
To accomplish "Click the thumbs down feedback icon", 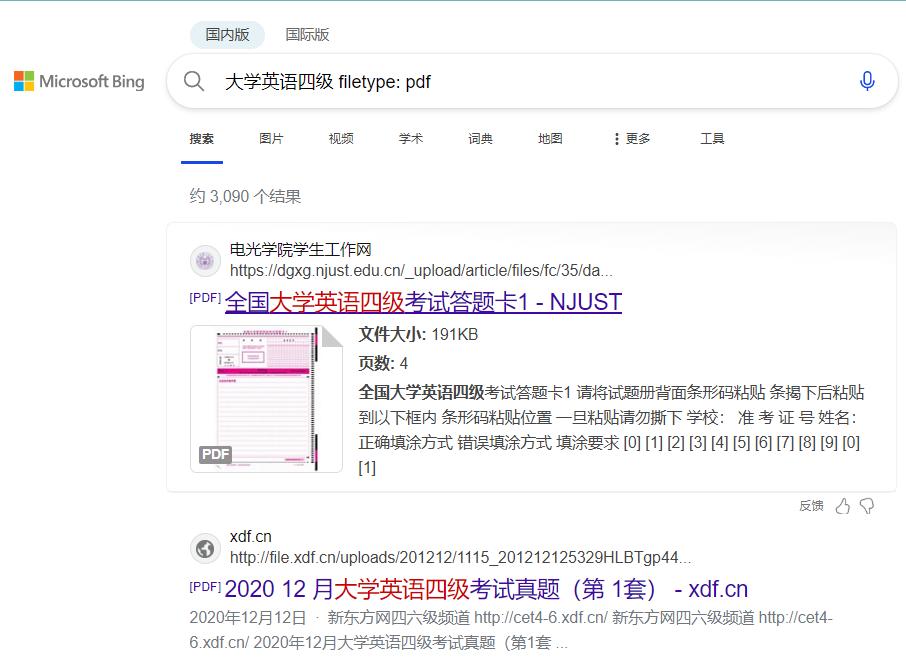I will (x=867, y=506).
